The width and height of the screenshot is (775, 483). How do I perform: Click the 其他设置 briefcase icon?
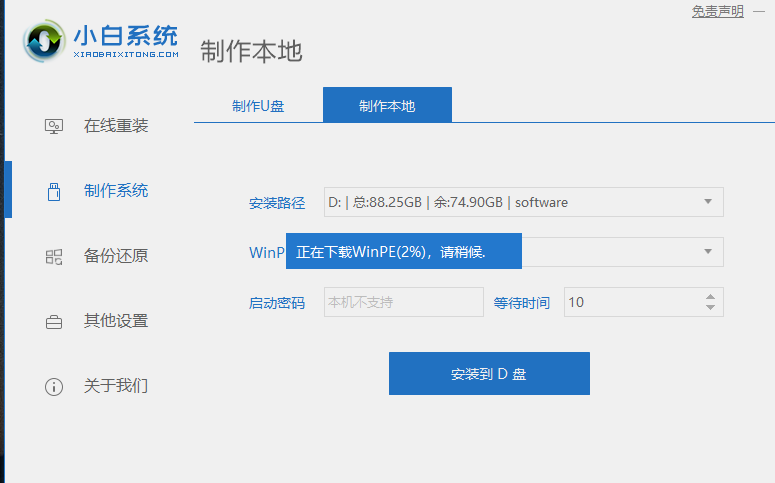tap(54, 322)
